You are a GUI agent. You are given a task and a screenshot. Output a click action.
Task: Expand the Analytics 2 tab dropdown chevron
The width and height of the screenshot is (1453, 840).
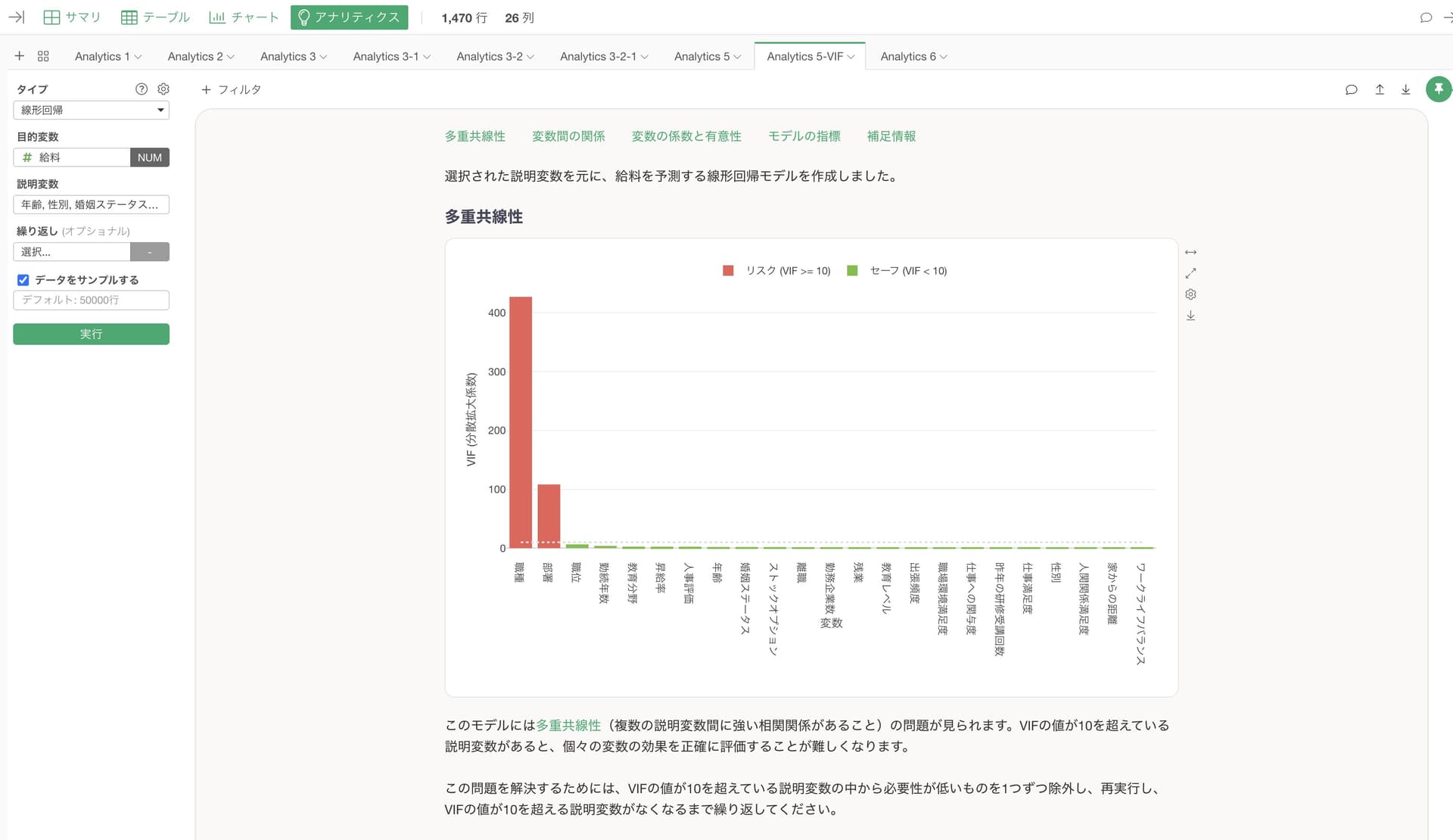[x=231, y=57]
